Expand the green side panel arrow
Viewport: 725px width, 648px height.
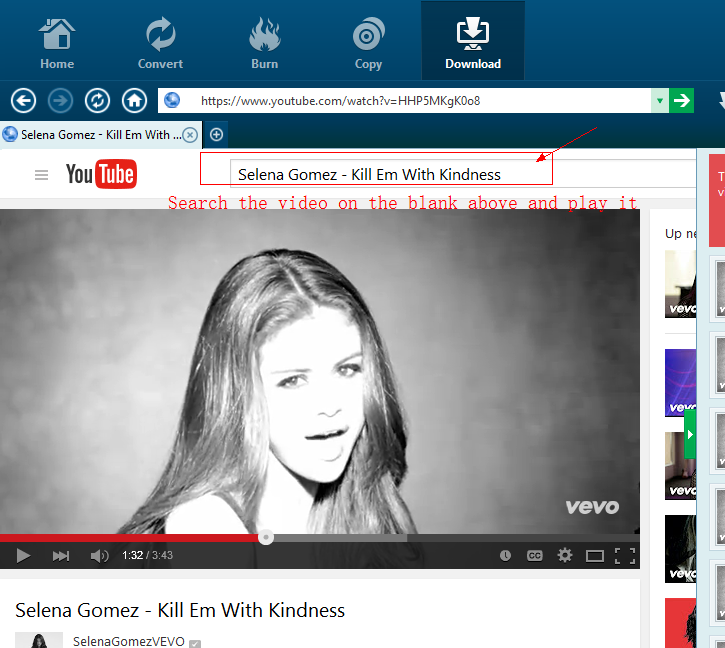[x=690, y=435]
